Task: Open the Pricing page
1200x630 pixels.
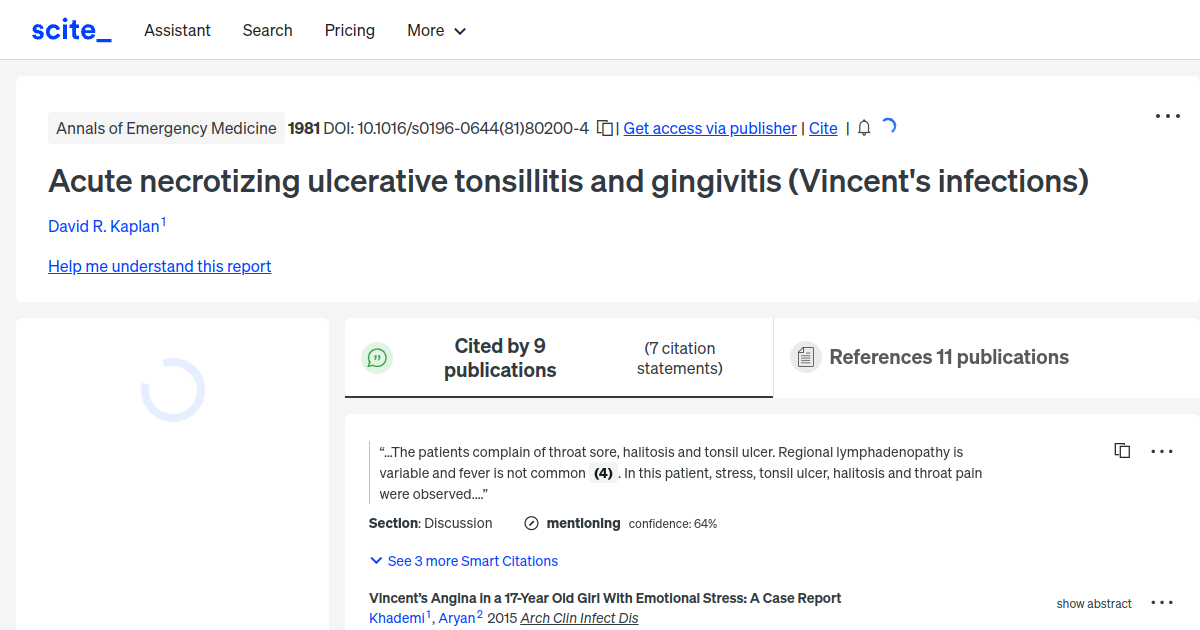Action: tap(349, 30)
